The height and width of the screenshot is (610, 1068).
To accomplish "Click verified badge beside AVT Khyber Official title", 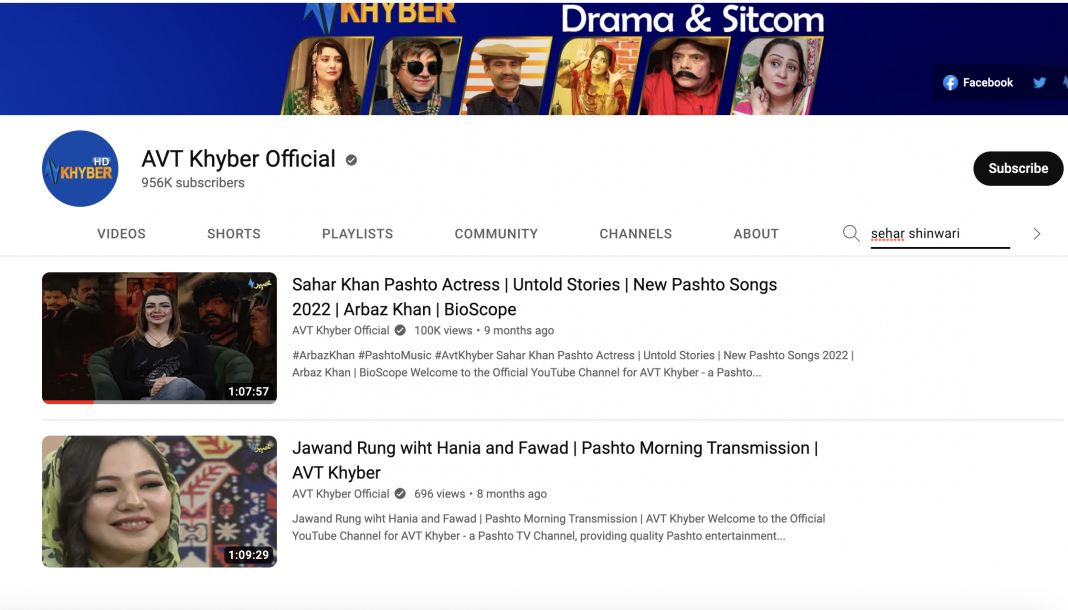I will (x=351, y=160).
